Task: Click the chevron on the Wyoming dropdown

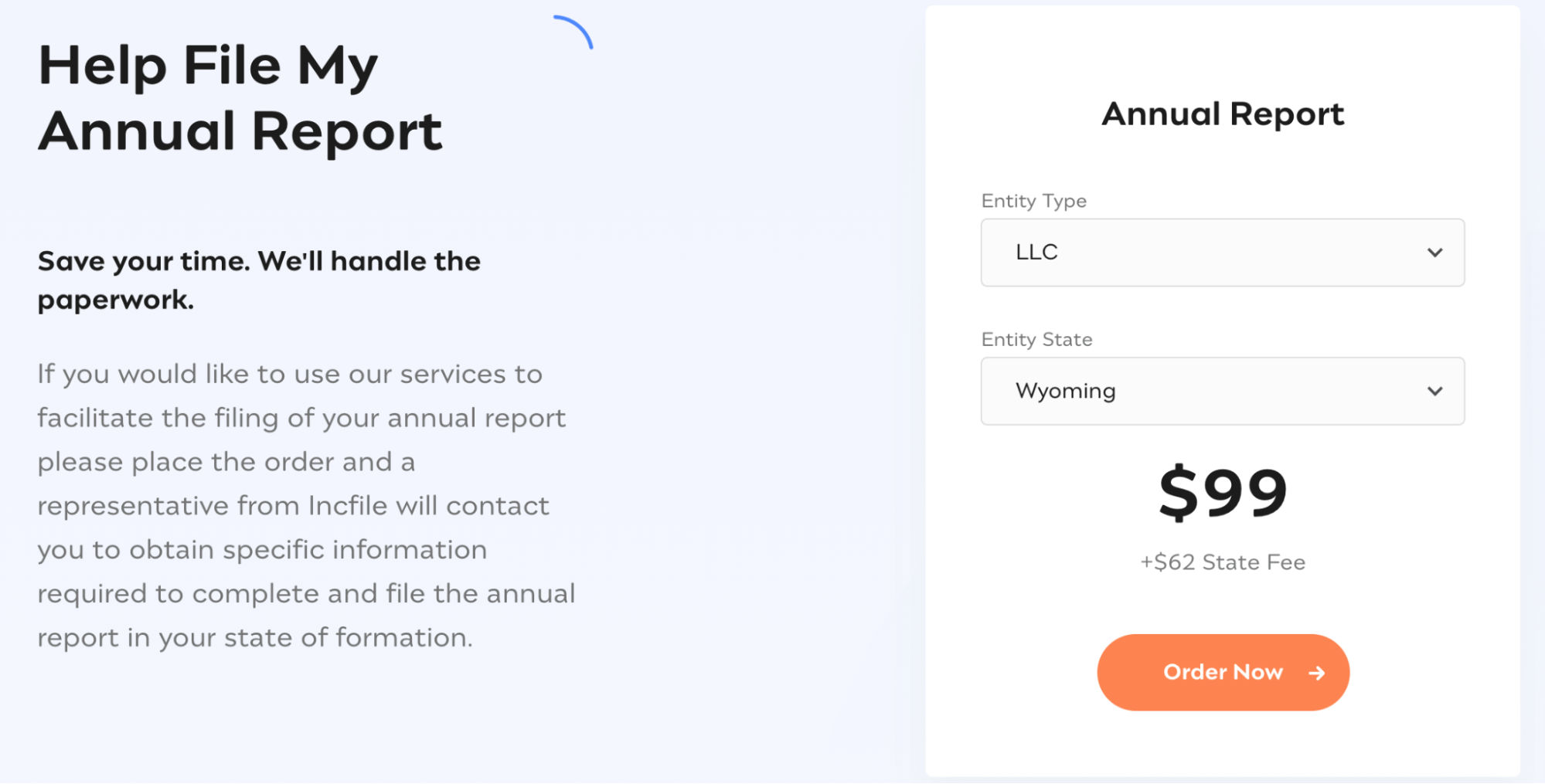Action: 1435,391
